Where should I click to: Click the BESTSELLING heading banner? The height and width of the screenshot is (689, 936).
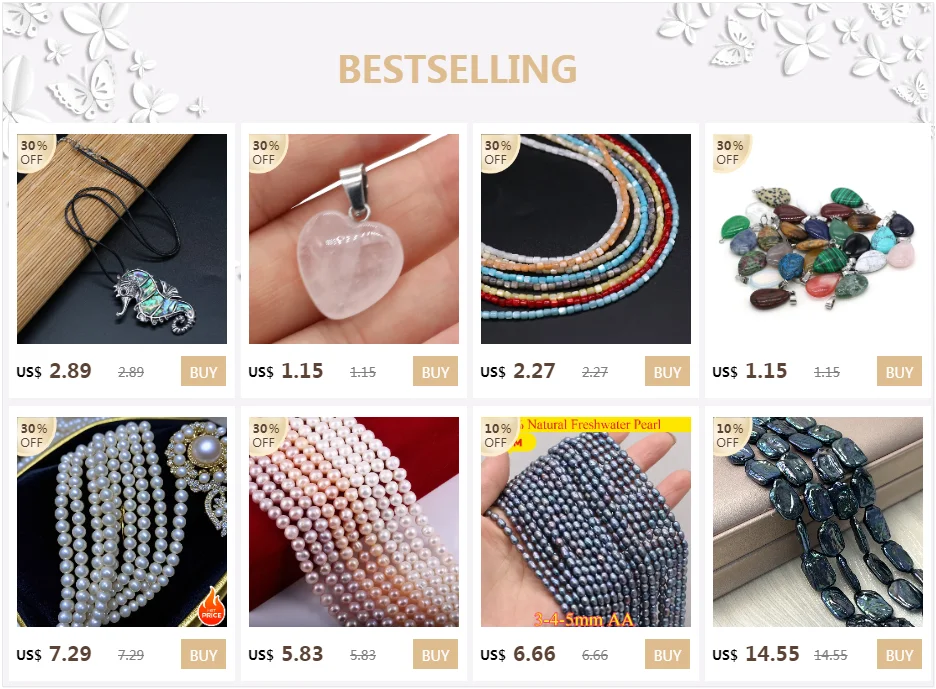coord(458,69)
